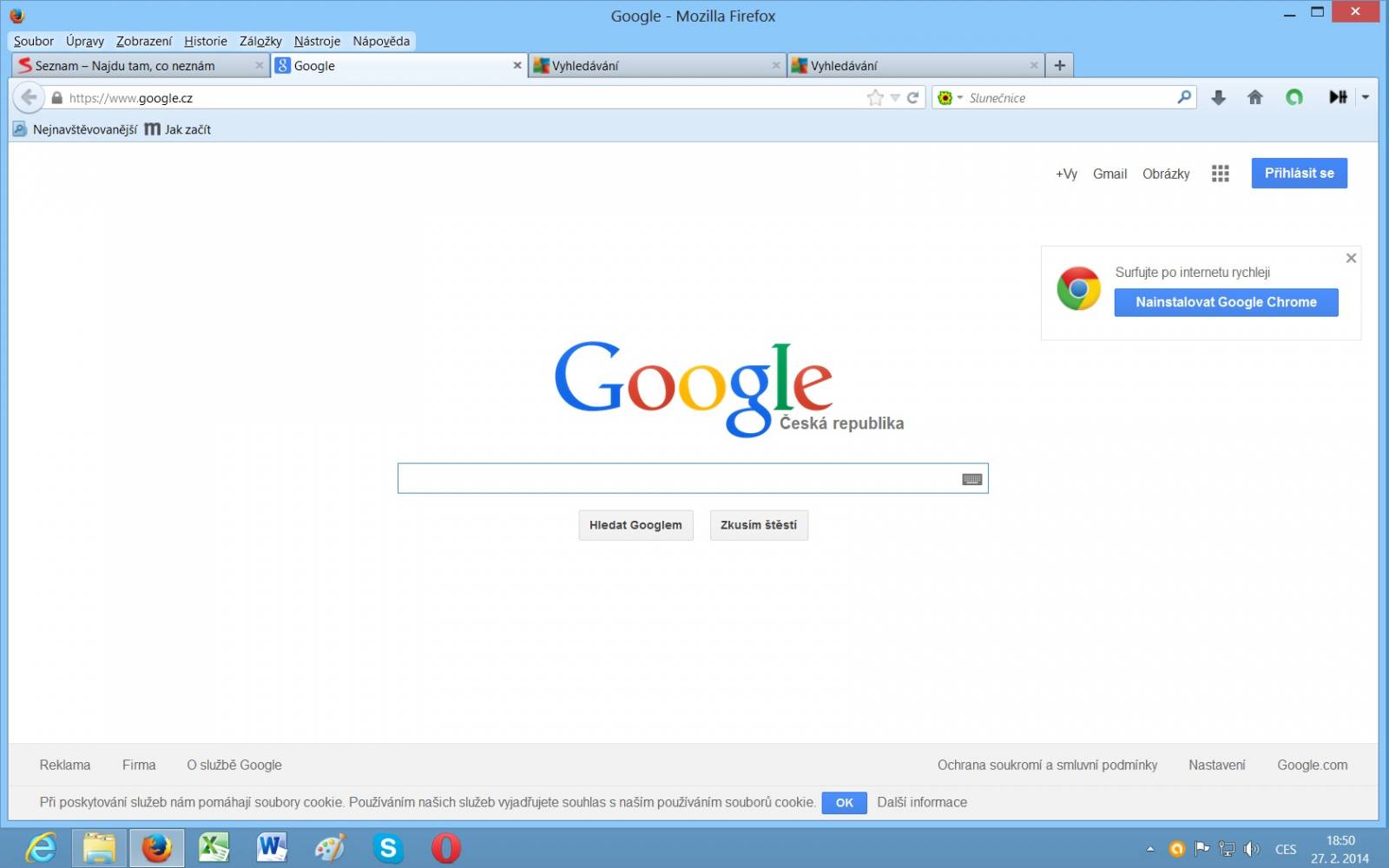Open Skype from the taskbar
1389x868 pixels.
tap(388, 848)
